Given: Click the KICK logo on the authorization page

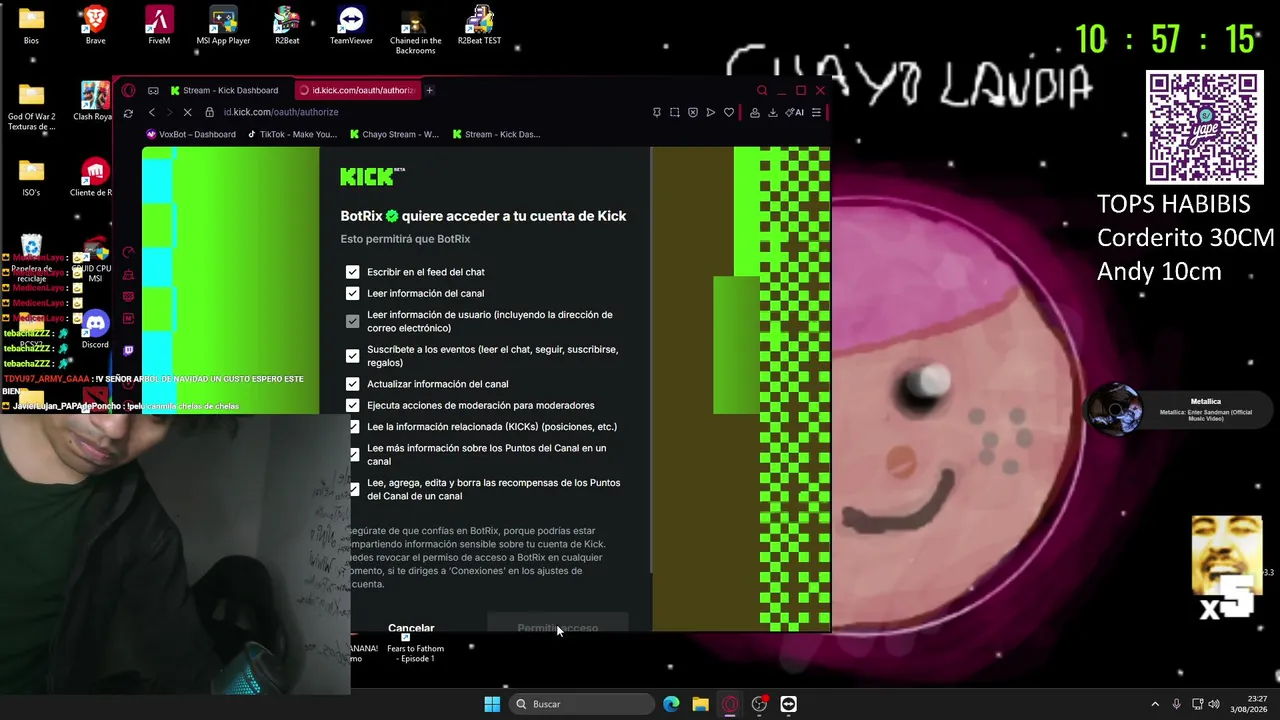Looking at the screenshot, I should tap(372, 177).
